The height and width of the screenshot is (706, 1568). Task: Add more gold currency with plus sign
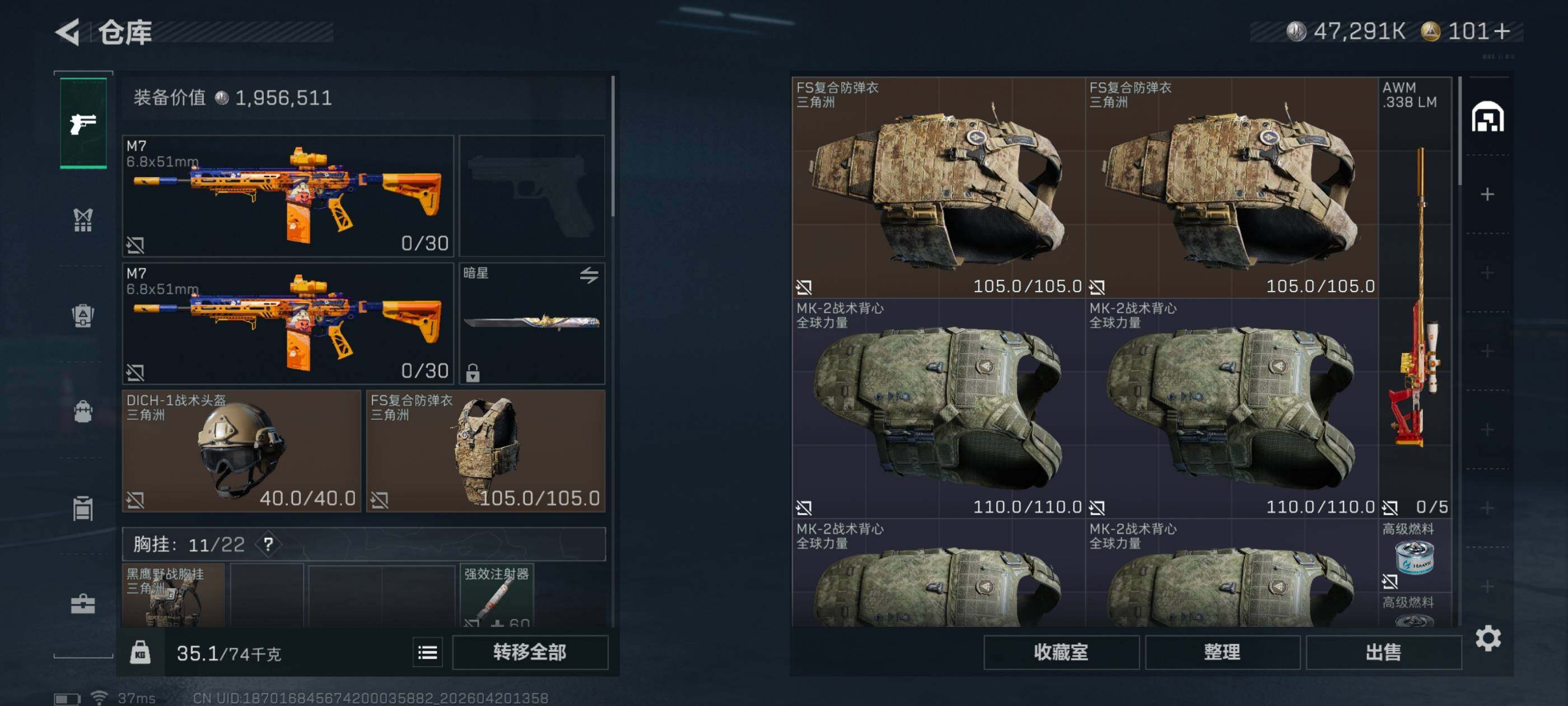1502,31
